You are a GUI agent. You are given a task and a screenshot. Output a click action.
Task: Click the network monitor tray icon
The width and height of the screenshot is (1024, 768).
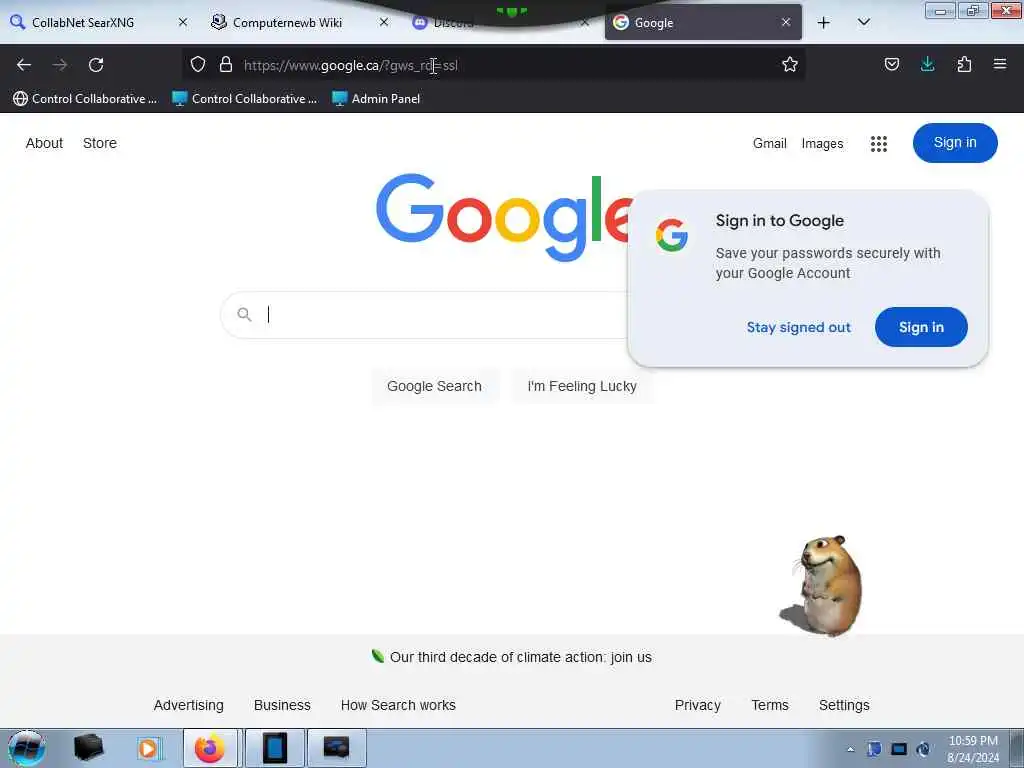899,749
